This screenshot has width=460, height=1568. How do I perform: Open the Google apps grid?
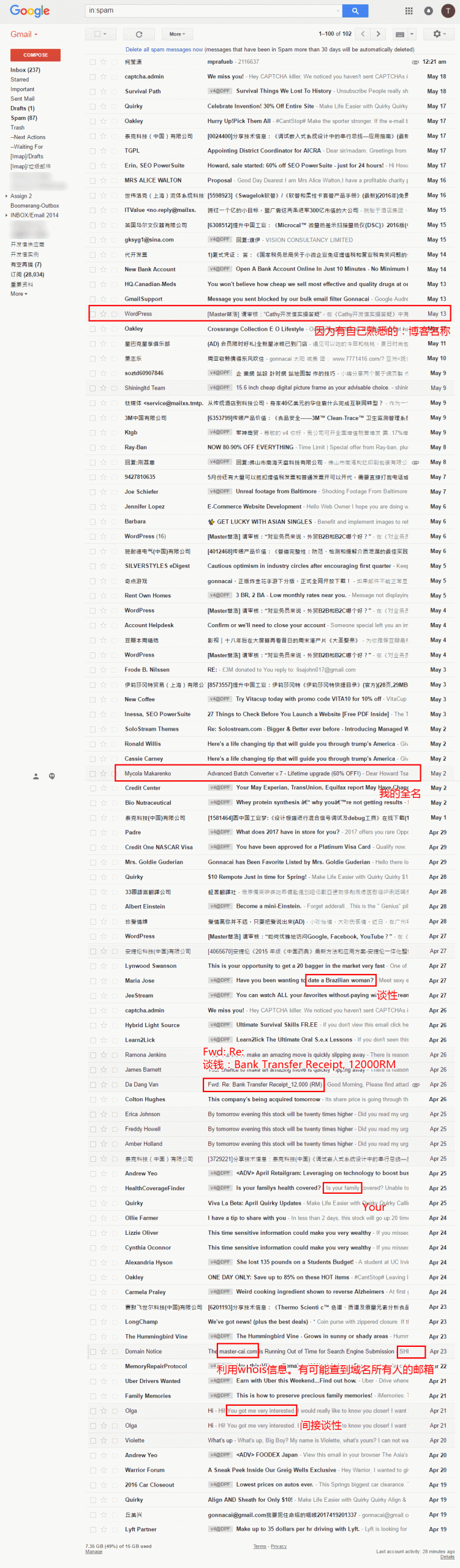tap(409, 11)
